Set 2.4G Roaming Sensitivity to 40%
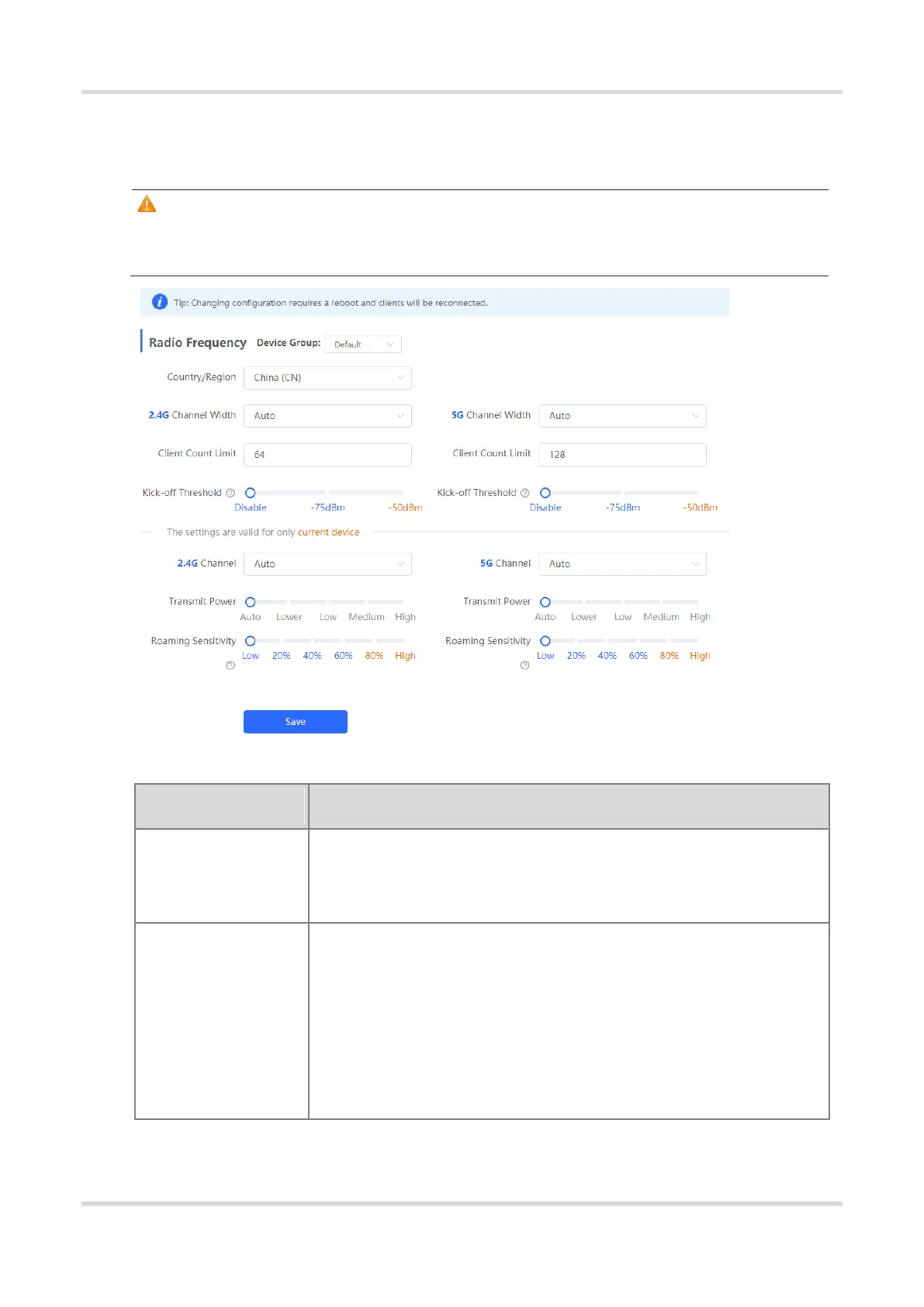The height and width of the screenshot is (1307, 924). (312, 656)
